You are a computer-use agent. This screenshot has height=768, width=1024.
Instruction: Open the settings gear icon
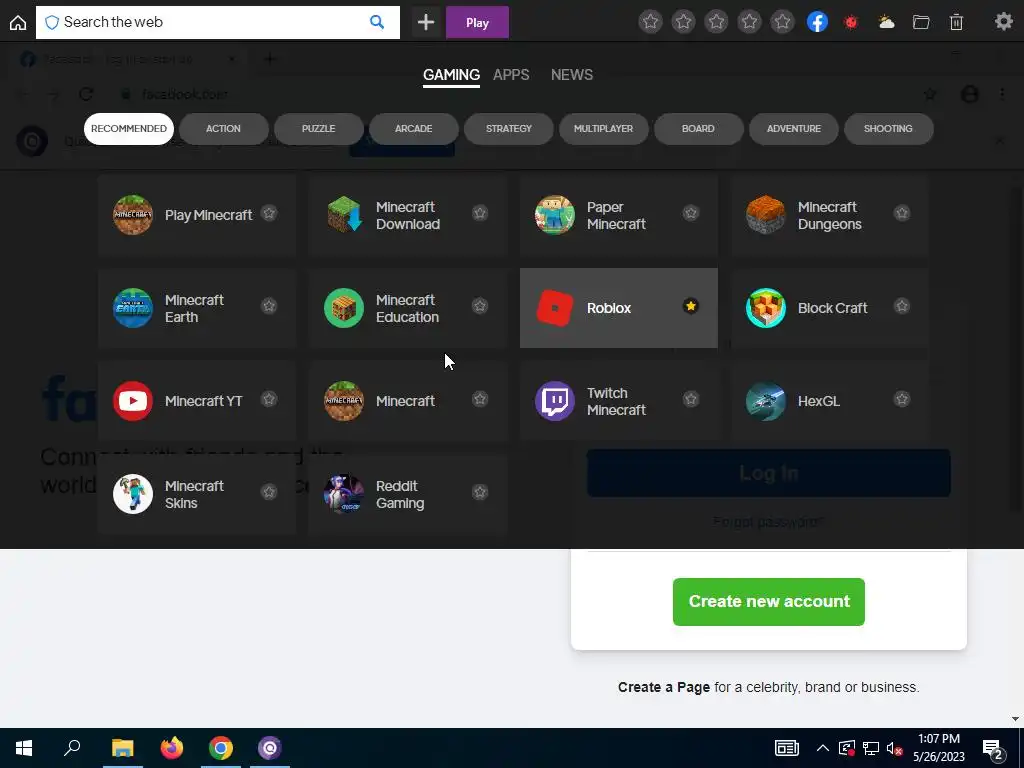click(x=1004, y=22)
